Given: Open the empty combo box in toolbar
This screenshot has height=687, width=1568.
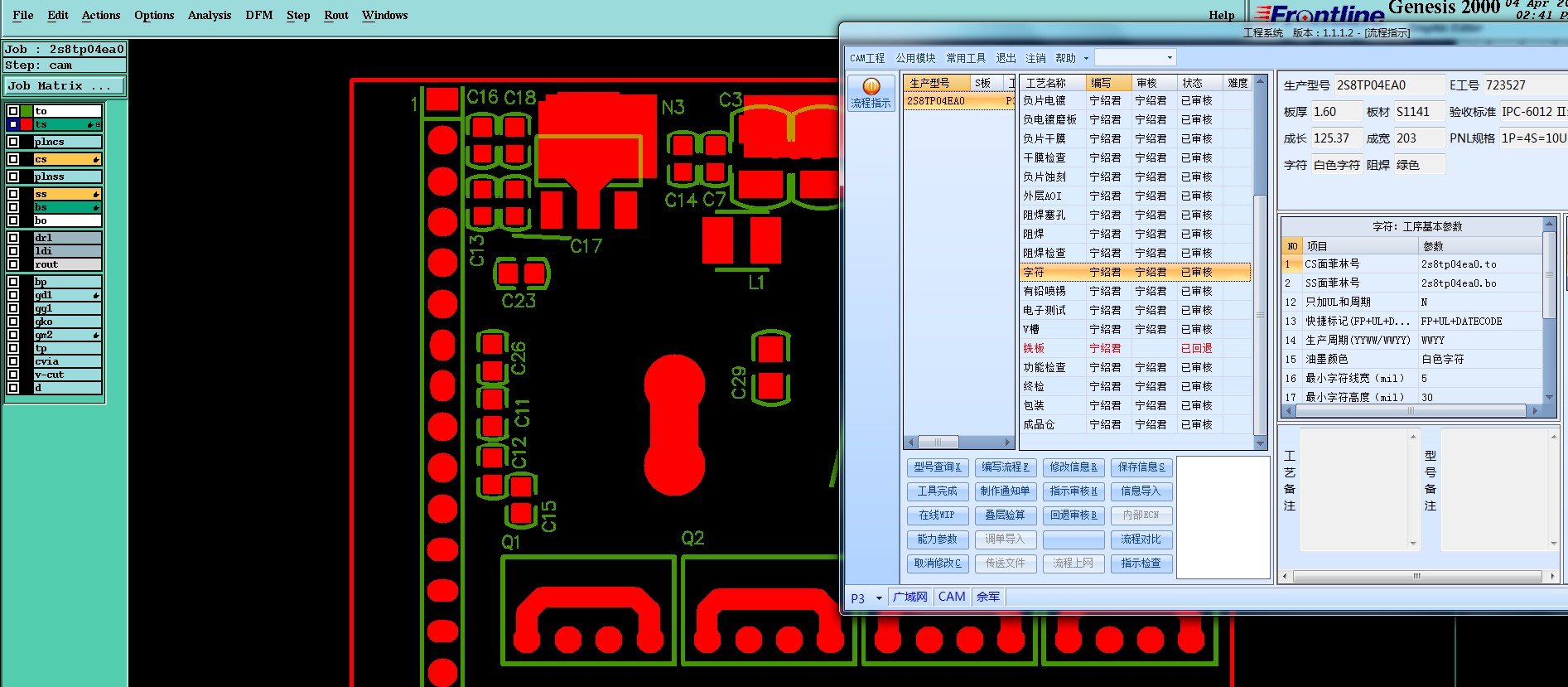Looking at the screenshot, I should (1135, 58).
